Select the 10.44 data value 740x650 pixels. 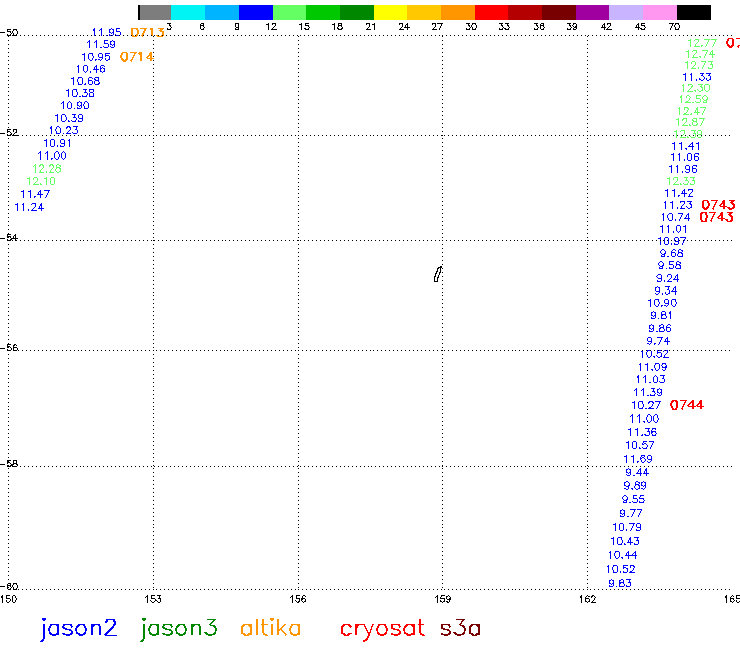point(622,556)
